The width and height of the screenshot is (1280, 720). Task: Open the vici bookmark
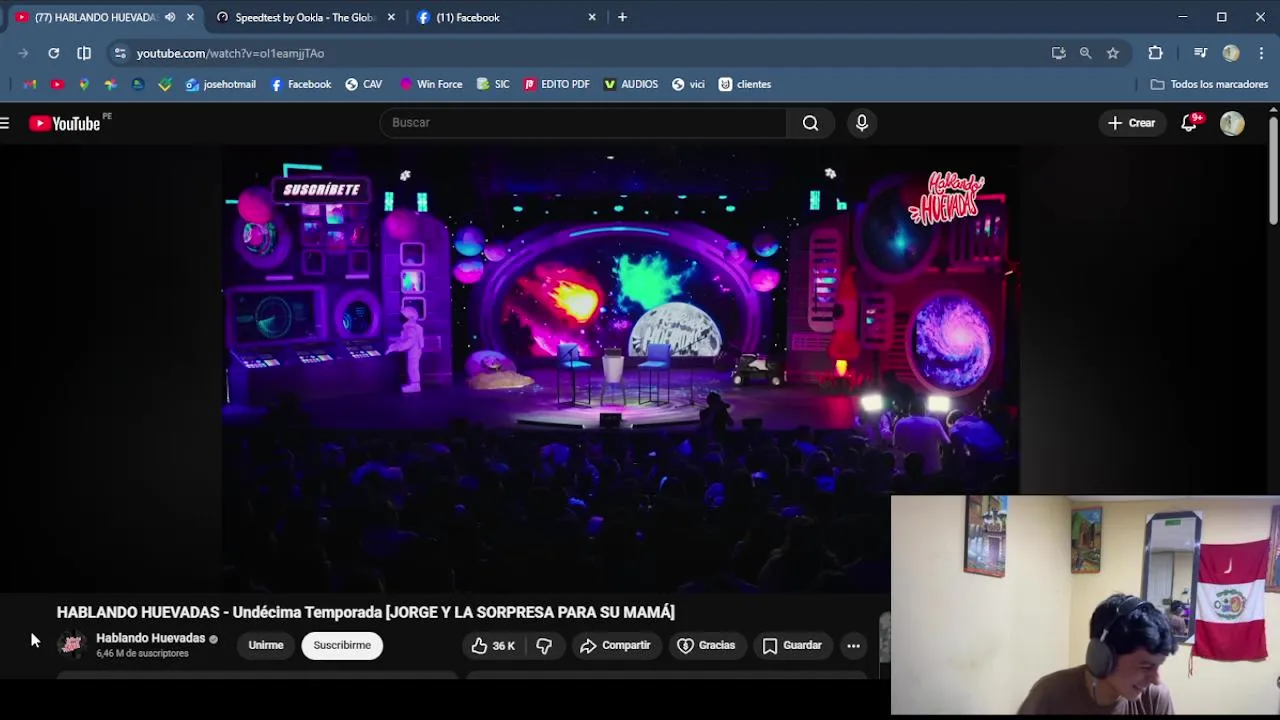(689, 84)
